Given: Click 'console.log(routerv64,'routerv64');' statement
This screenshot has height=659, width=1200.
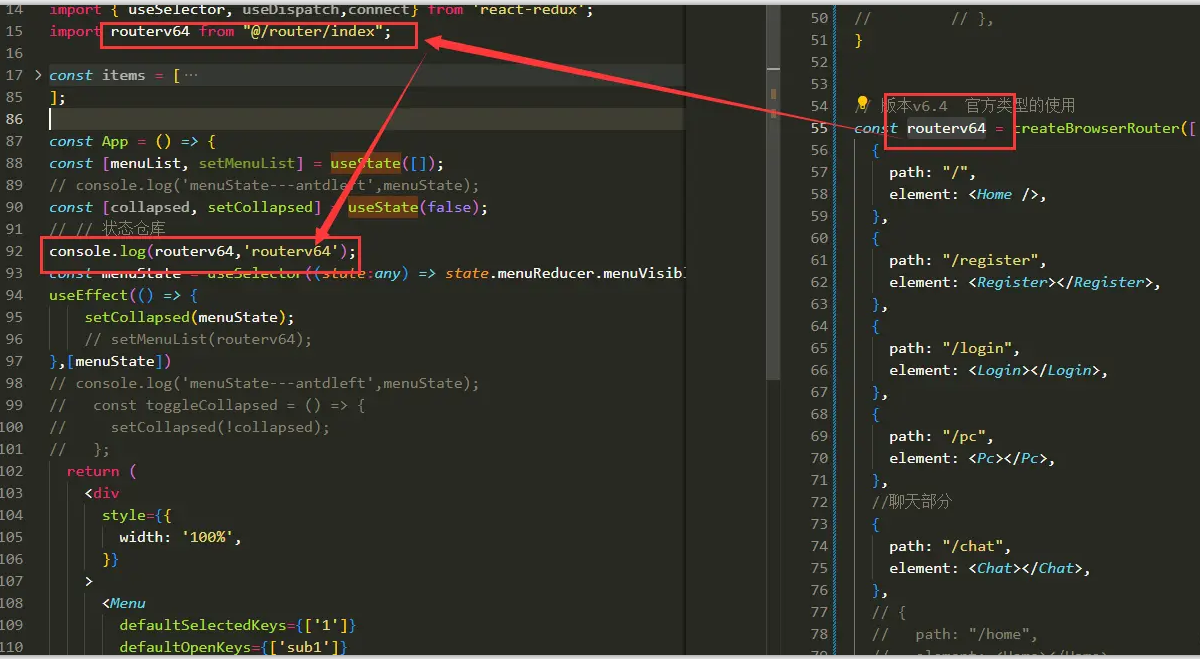Looking at the screenshot, I should tap(202, 251).
